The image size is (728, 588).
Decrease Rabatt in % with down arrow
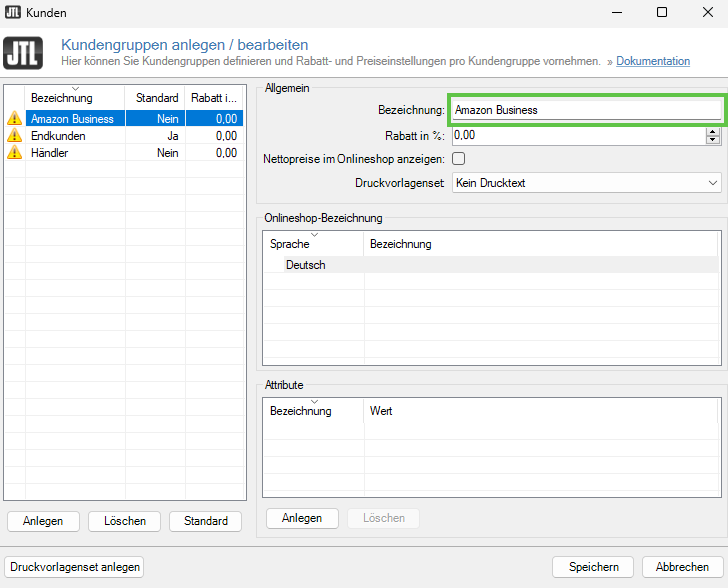coord(712,140)
